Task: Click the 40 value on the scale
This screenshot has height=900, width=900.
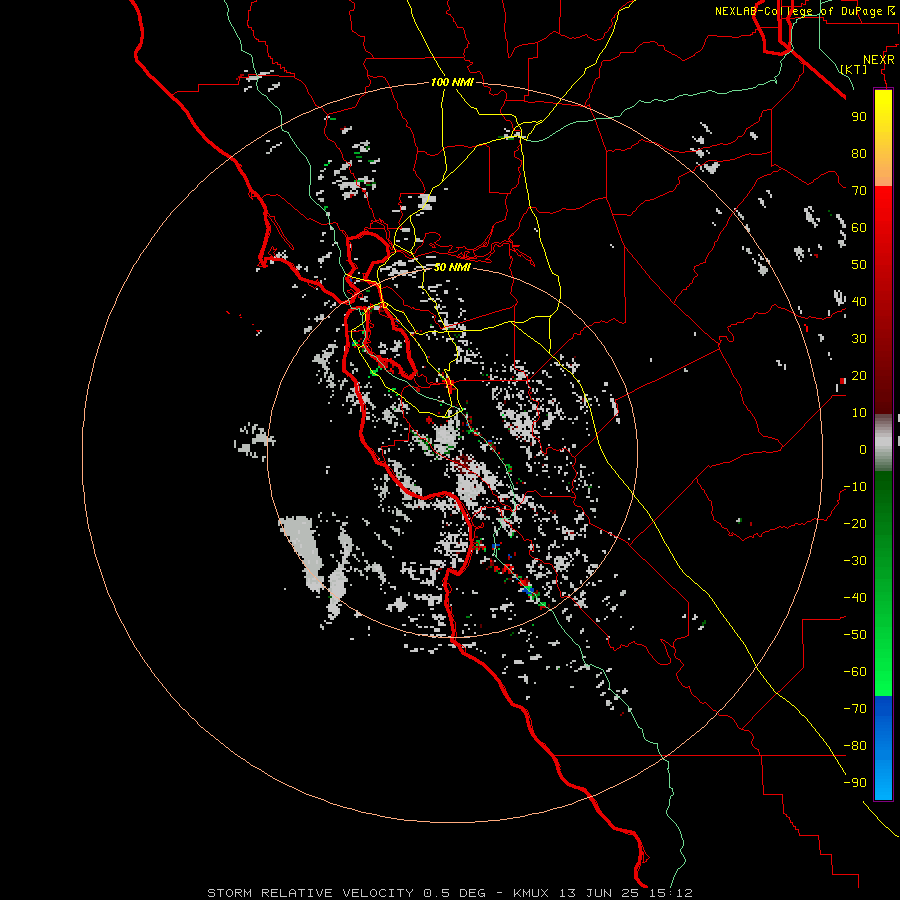Action: [859, 302]
